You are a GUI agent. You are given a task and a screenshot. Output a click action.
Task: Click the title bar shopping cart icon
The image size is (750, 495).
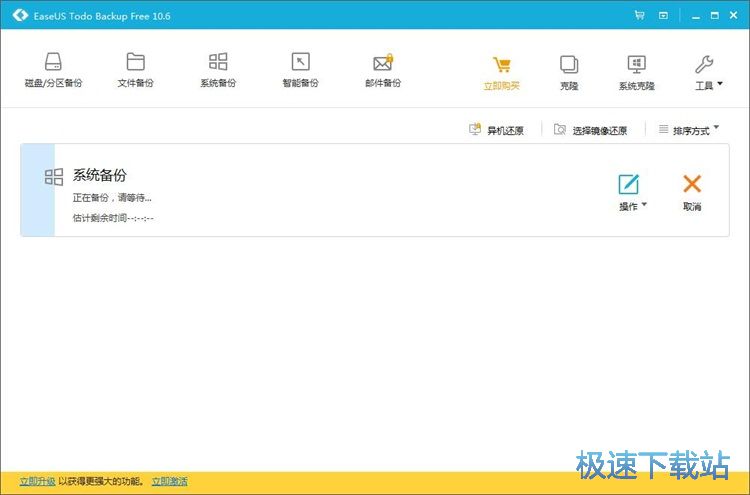point(639,15)
